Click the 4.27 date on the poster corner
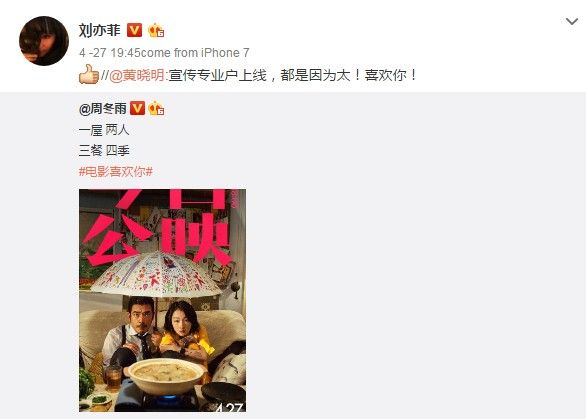Screen dimensions: 586x419 click(230, 407)
